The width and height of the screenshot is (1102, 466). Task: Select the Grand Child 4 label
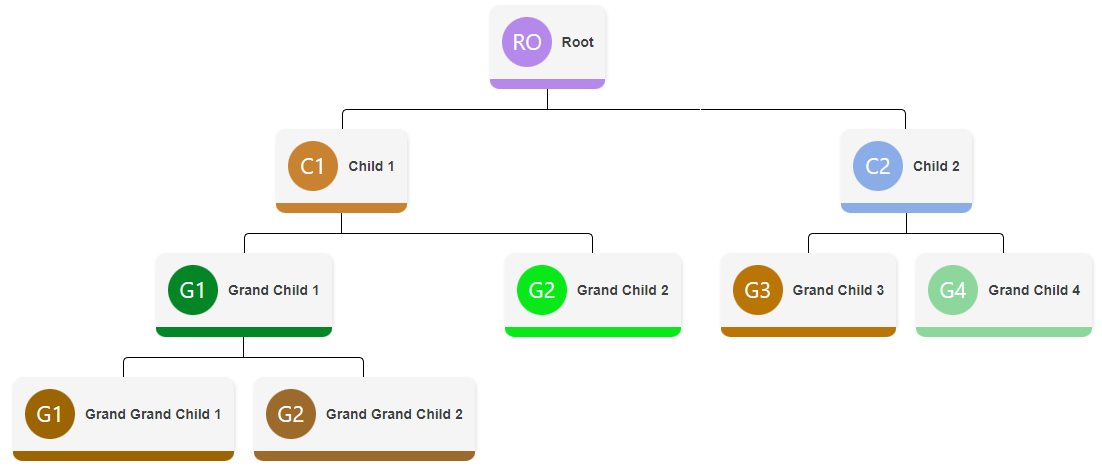coord(1034,290)
